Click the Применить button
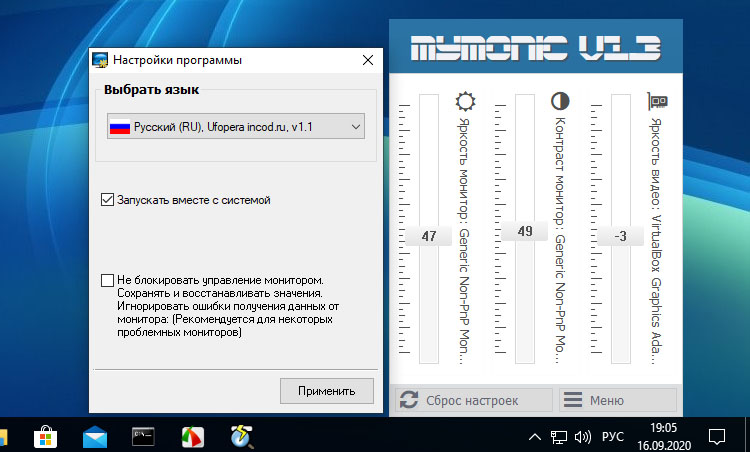The image size is (750, 452). click(327, 391)
